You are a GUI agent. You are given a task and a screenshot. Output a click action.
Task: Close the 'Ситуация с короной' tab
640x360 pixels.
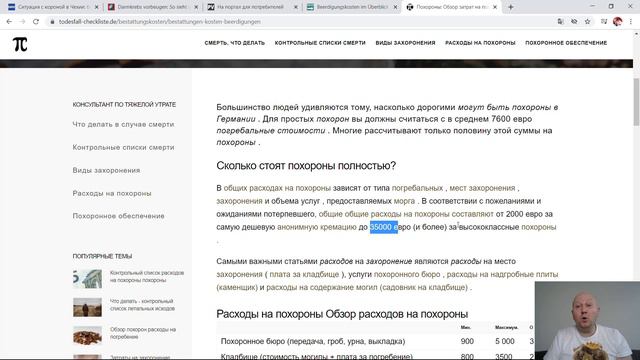(96, 7)
